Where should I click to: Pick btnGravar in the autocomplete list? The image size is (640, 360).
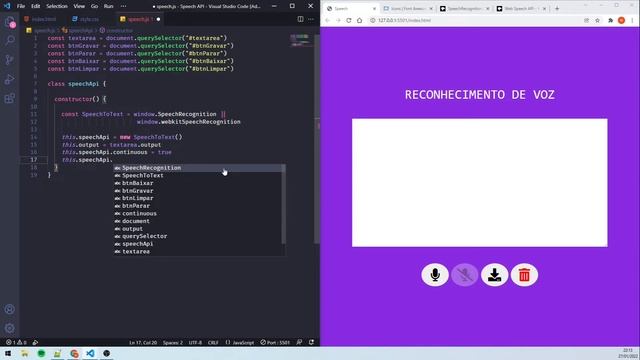(x=199, y=191)
